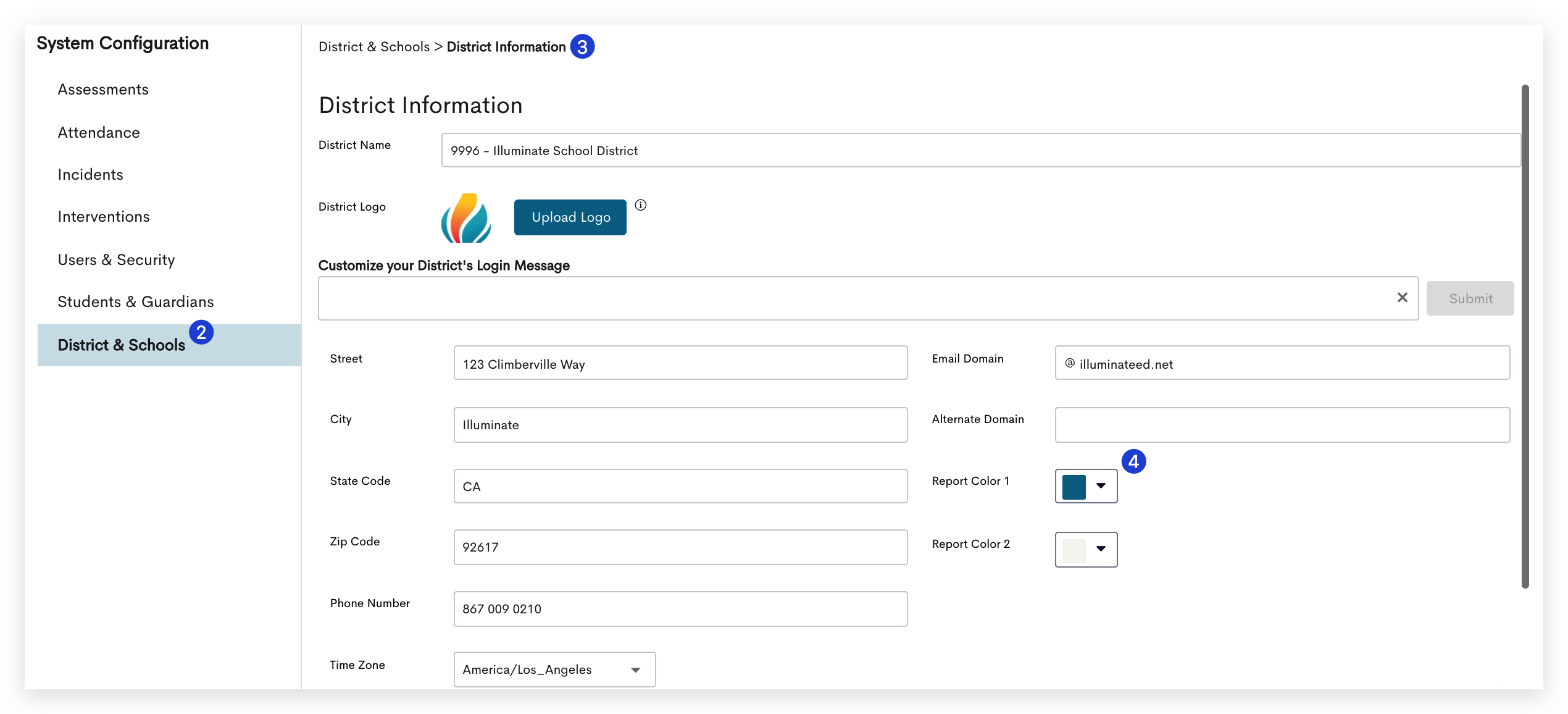Click the System Configuration heading
The width and height of the screenshot is (1568, 714).
[x=123, y=43]
